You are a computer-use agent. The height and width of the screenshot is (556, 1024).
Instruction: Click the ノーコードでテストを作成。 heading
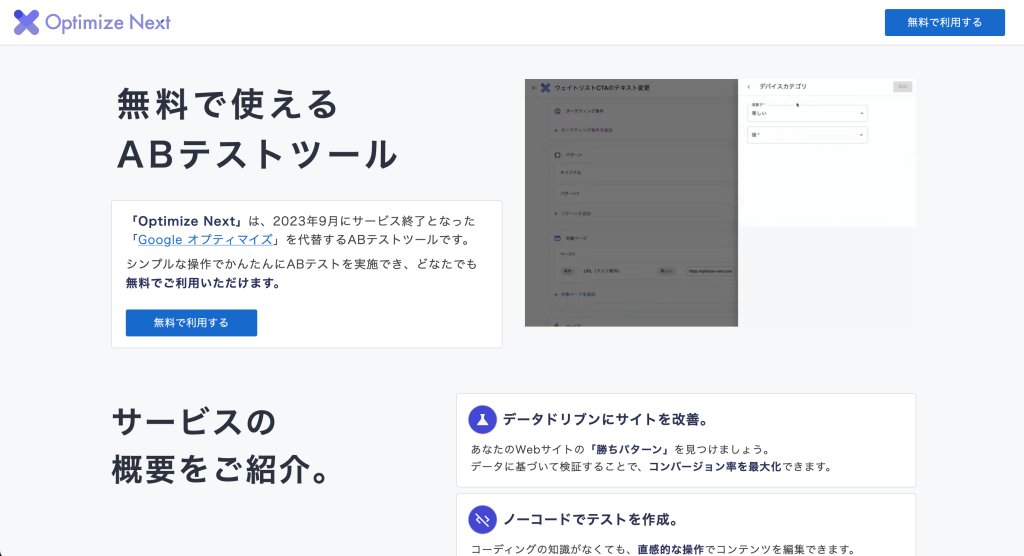coord(592,520)
